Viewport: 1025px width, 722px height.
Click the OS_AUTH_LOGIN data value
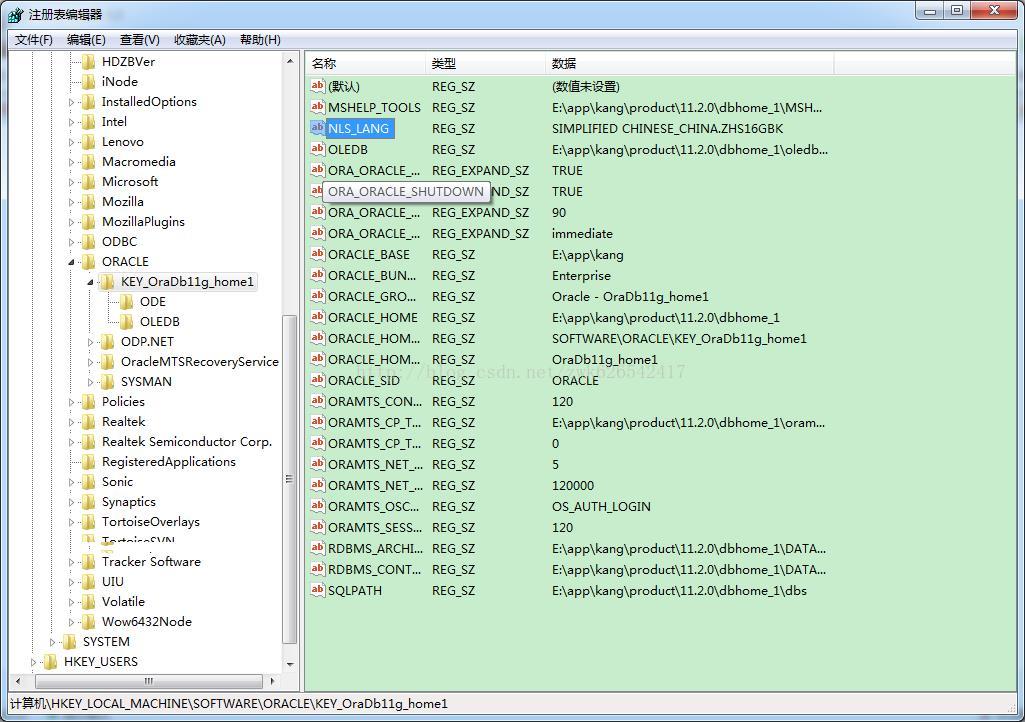pos(601,506)
